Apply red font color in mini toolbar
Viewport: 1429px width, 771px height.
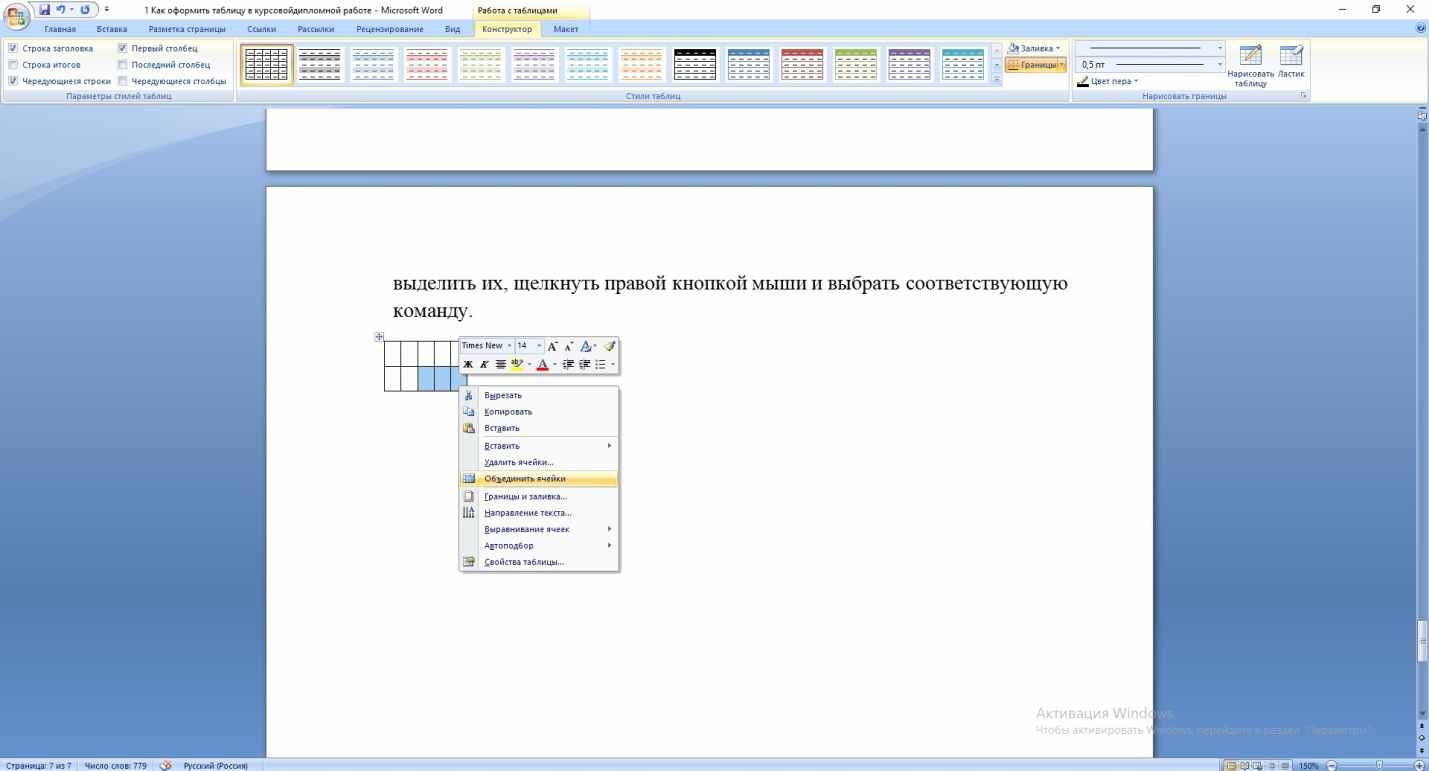[542, 365]
